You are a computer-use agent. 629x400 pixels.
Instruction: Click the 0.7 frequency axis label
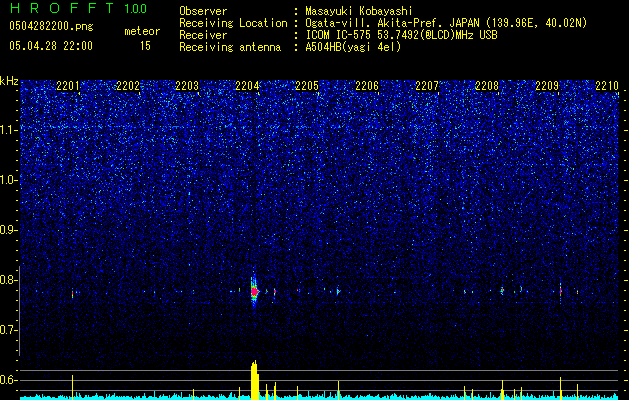(9, 330)
